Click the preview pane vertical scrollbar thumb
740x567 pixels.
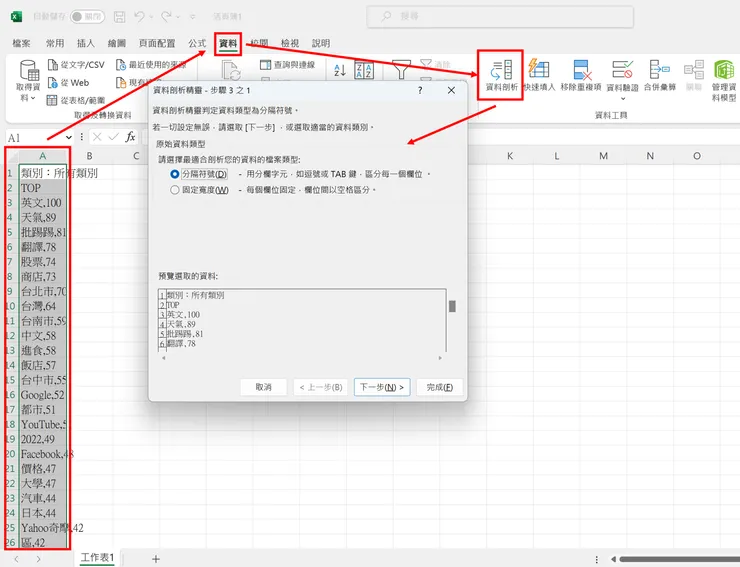click(452, 306)
